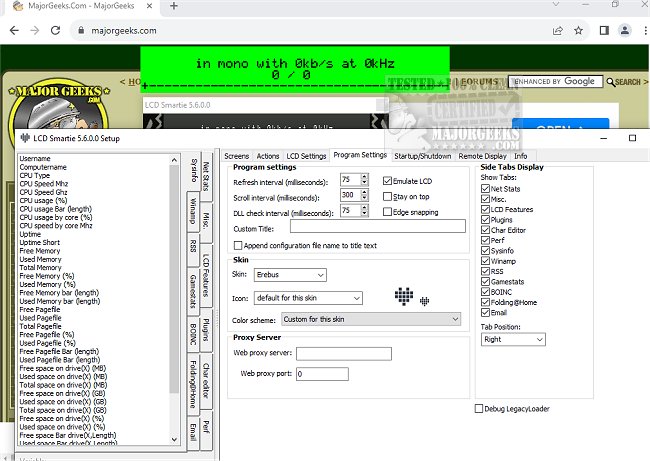This screenshot has height=461, width=650.
Task: Click the FORUMS link on MajorGeeks
Action: (x=479, y=82)
